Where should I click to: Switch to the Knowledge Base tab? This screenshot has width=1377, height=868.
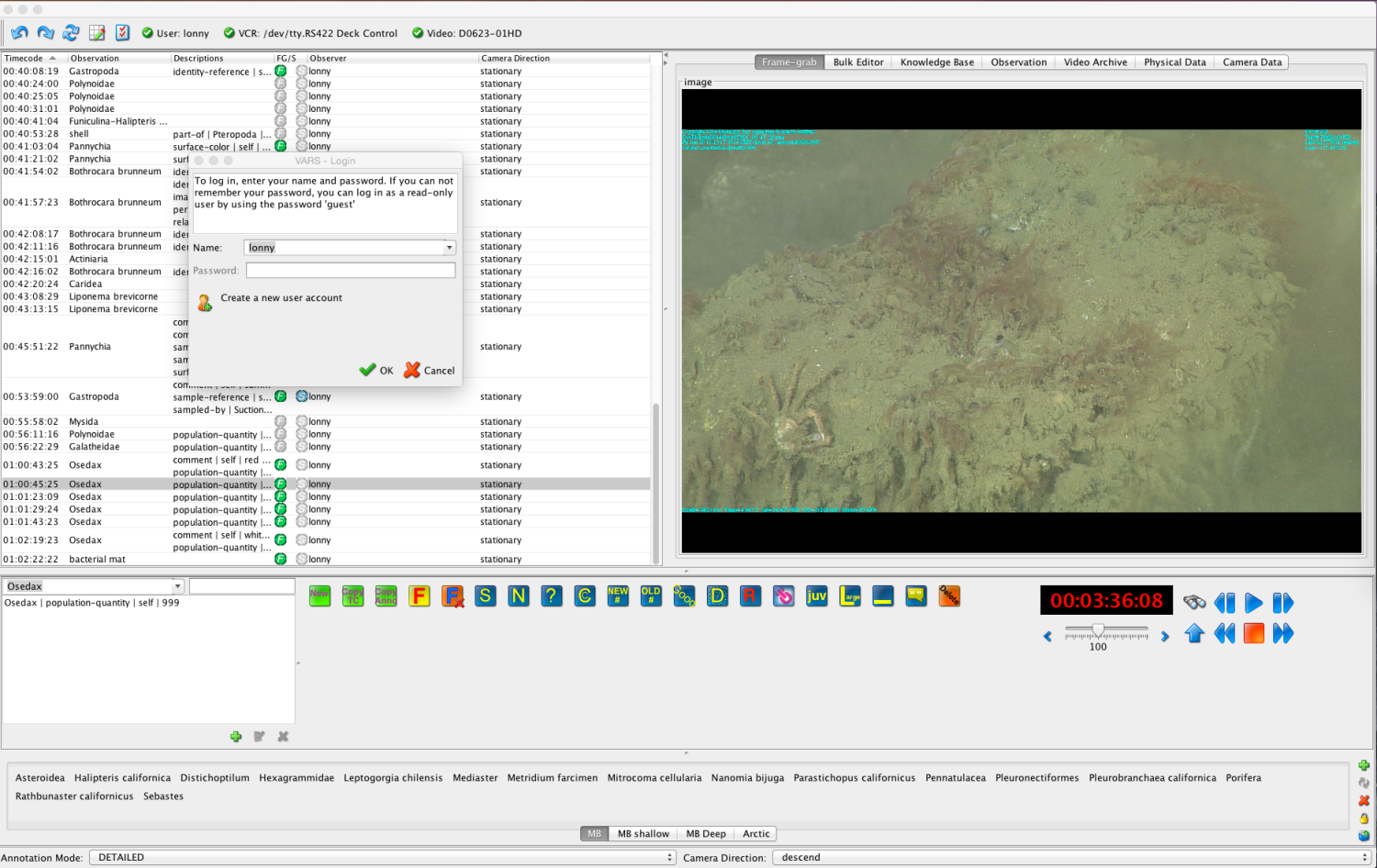tap(936, 61)
